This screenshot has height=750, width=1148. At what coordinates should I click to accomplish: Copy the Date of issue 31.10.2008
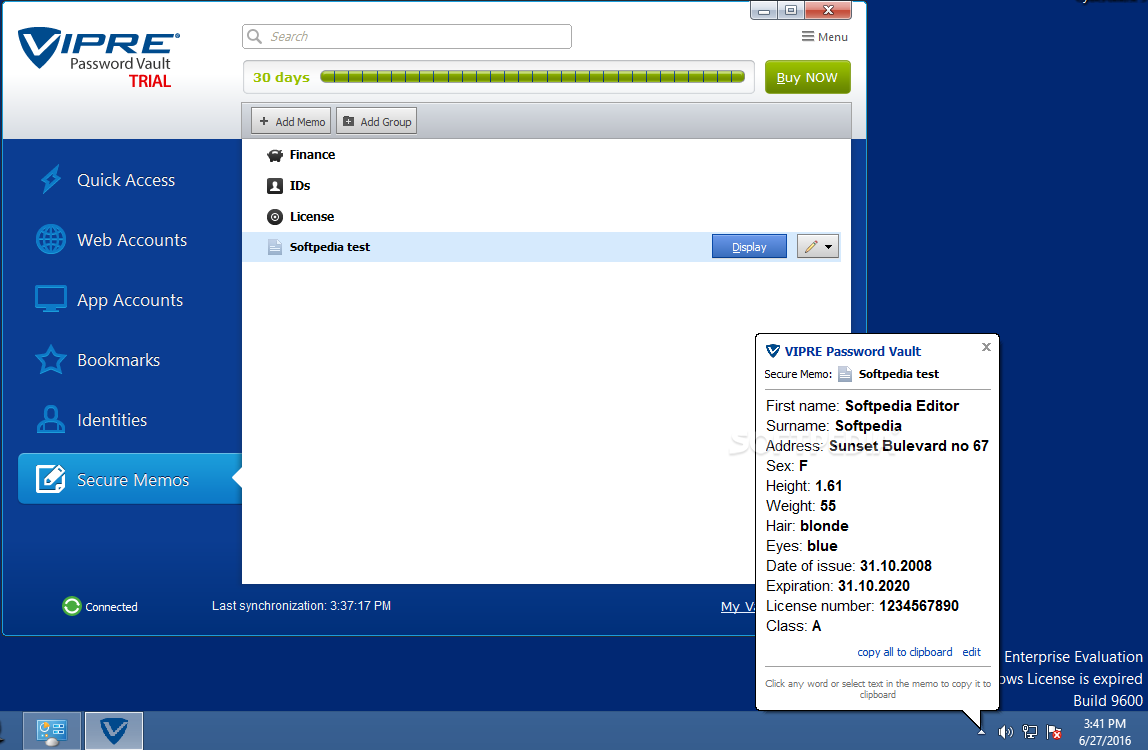896,566
